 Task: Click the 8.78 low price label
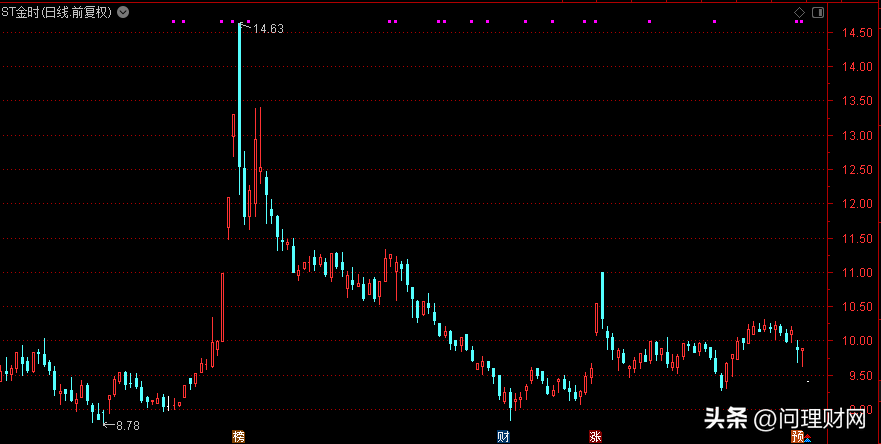click(127, 426)
